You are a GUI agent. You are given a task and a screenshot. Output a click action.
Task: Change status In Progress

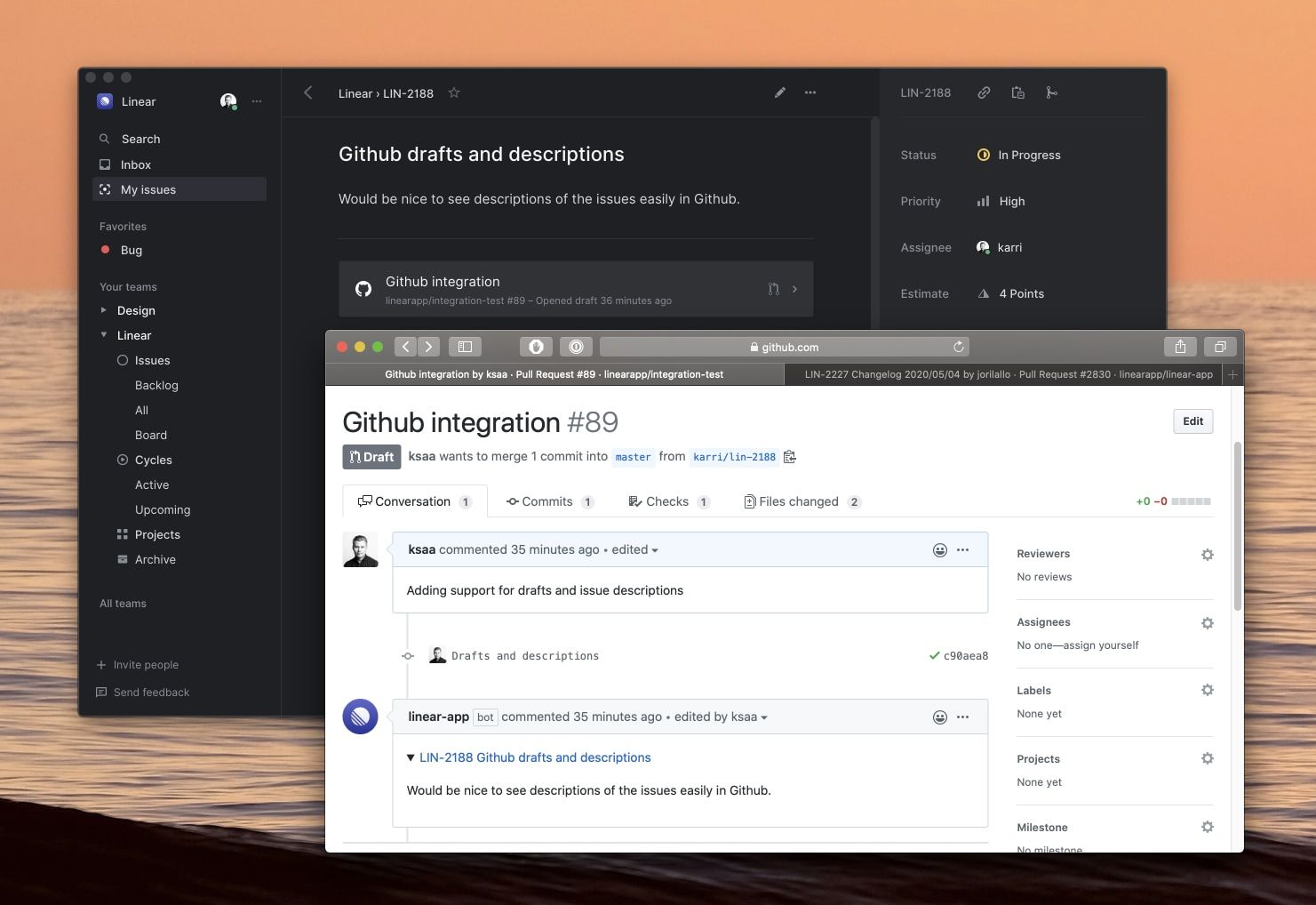tap(1018, 155)
